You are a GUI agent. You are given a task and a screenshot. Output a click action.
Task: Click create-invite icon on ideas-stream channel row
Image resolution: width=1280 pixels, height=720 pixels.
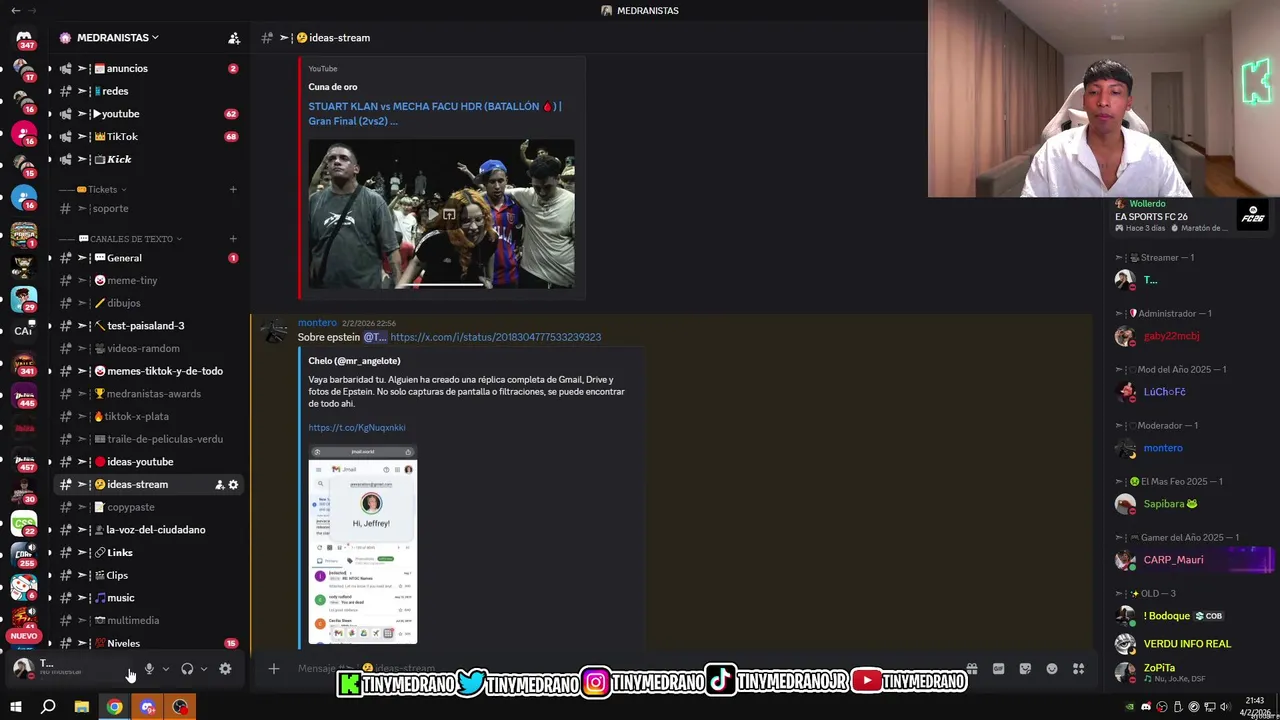[219, 485]
